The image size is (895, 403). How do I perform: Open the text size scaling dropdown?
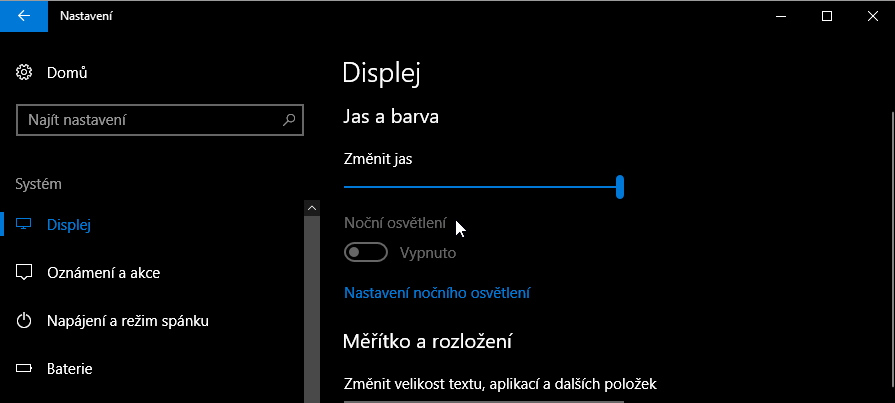point(483,400)
